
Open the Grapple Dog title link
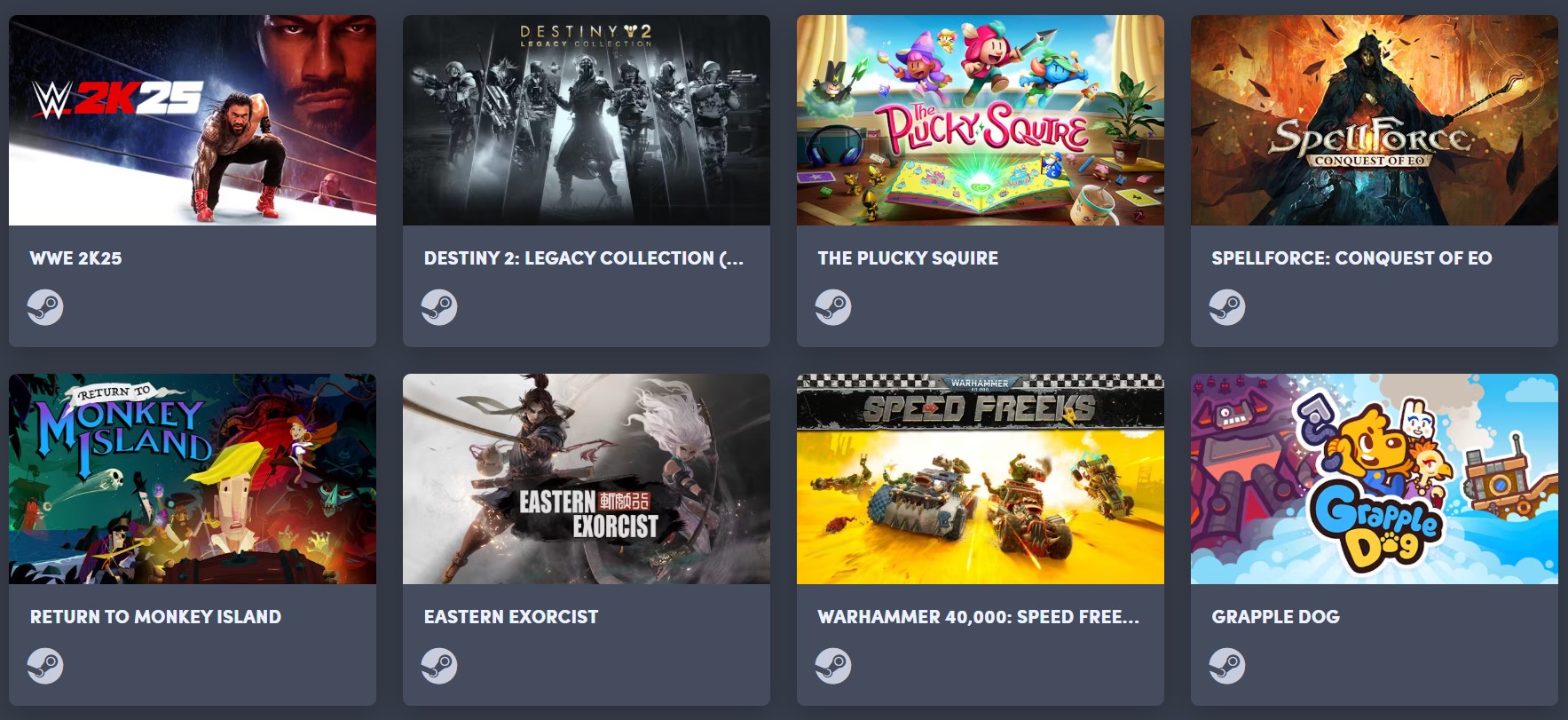tap(1276, 617)
